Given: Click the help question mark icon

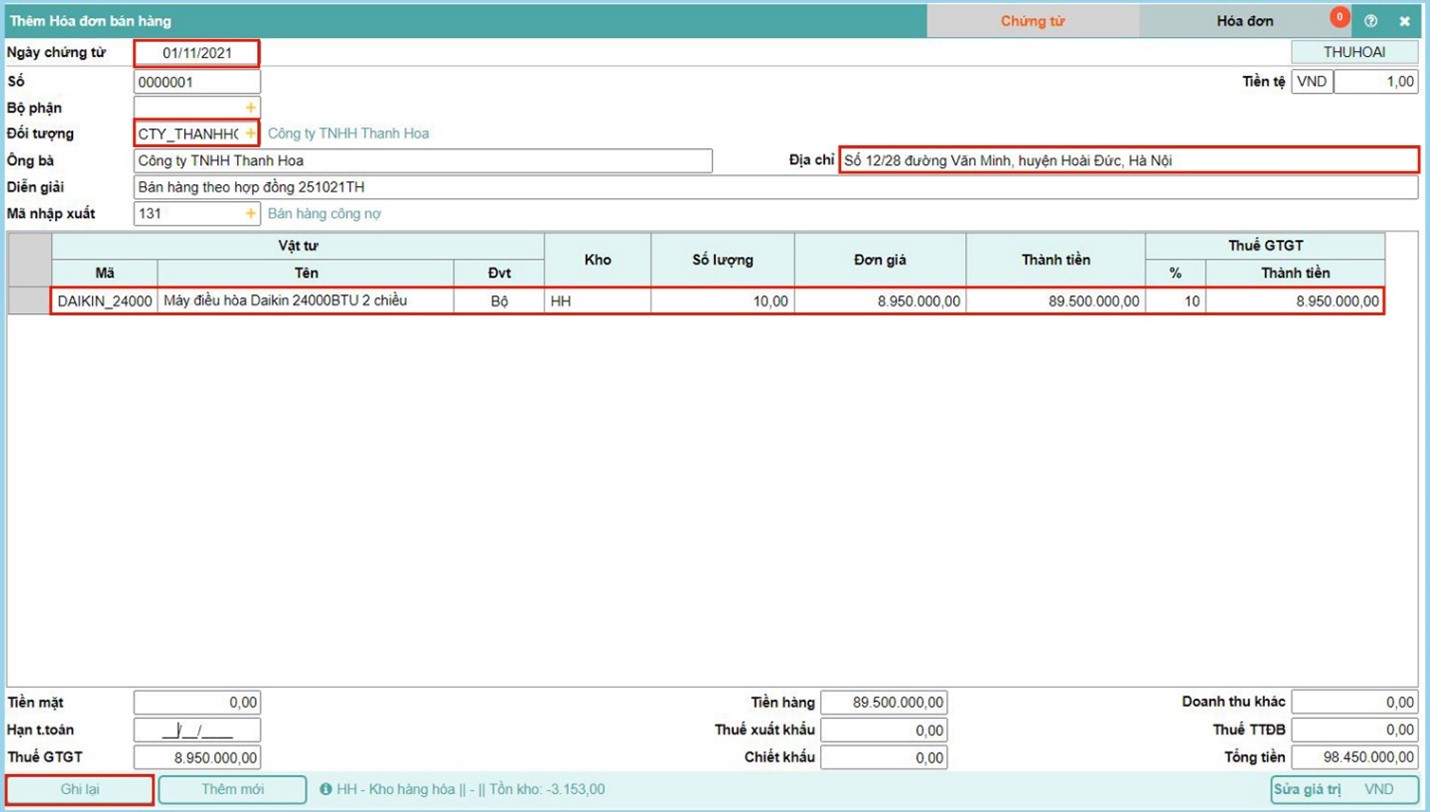Looking at the screenshot, I should [x=1370, y=21].
